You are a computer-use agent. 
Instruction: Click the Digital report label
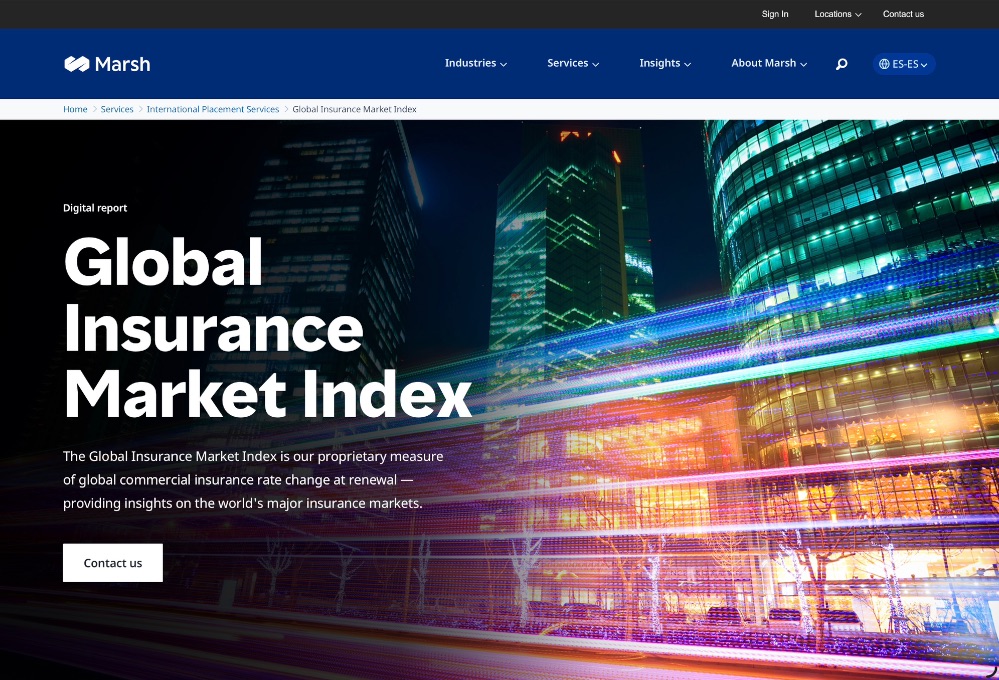click(x=95, y=208)
